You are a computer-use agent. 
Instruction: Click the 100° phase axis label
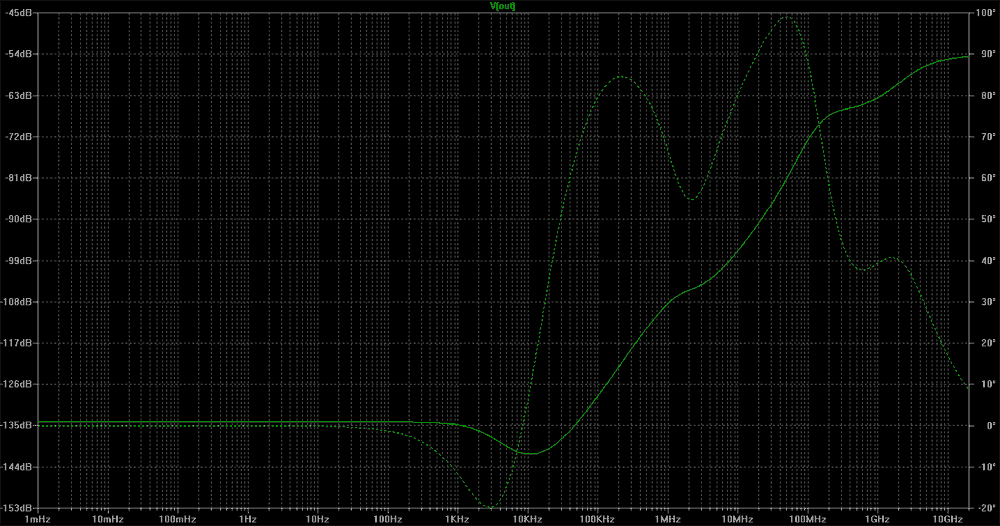click(987, 13)
